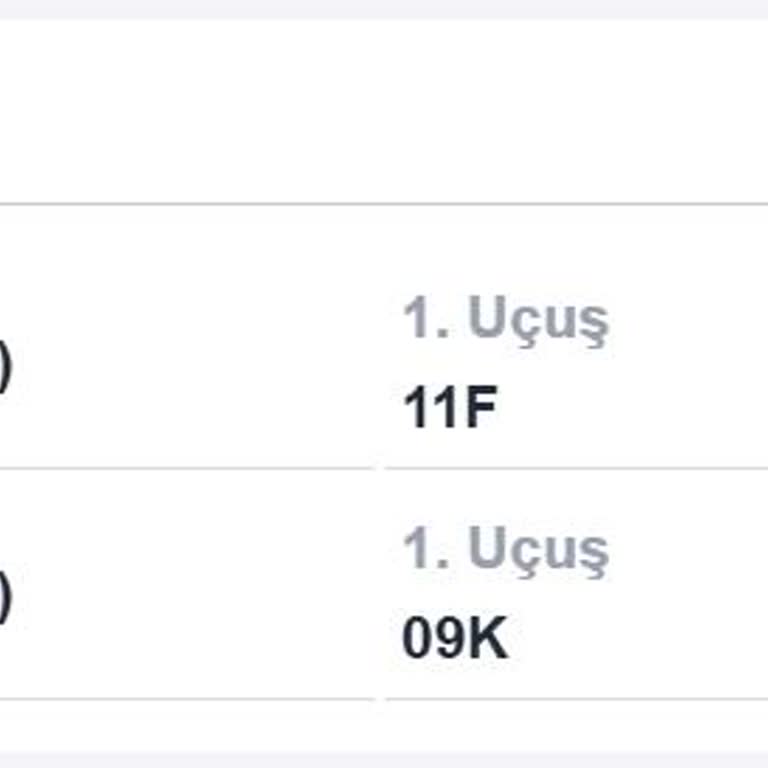Click the divider line above the 11F row
This screenshot has height=768, width=768.
point(384,204)
